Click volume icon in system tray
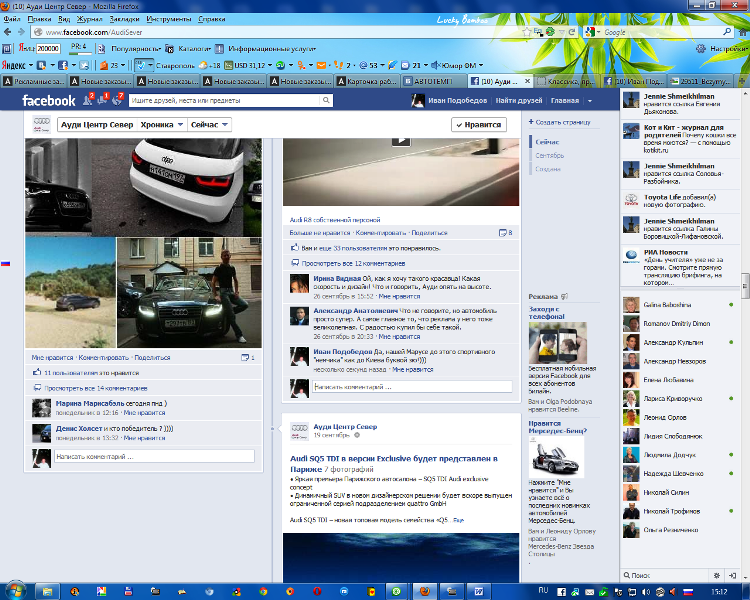 [x=646, y=592]
